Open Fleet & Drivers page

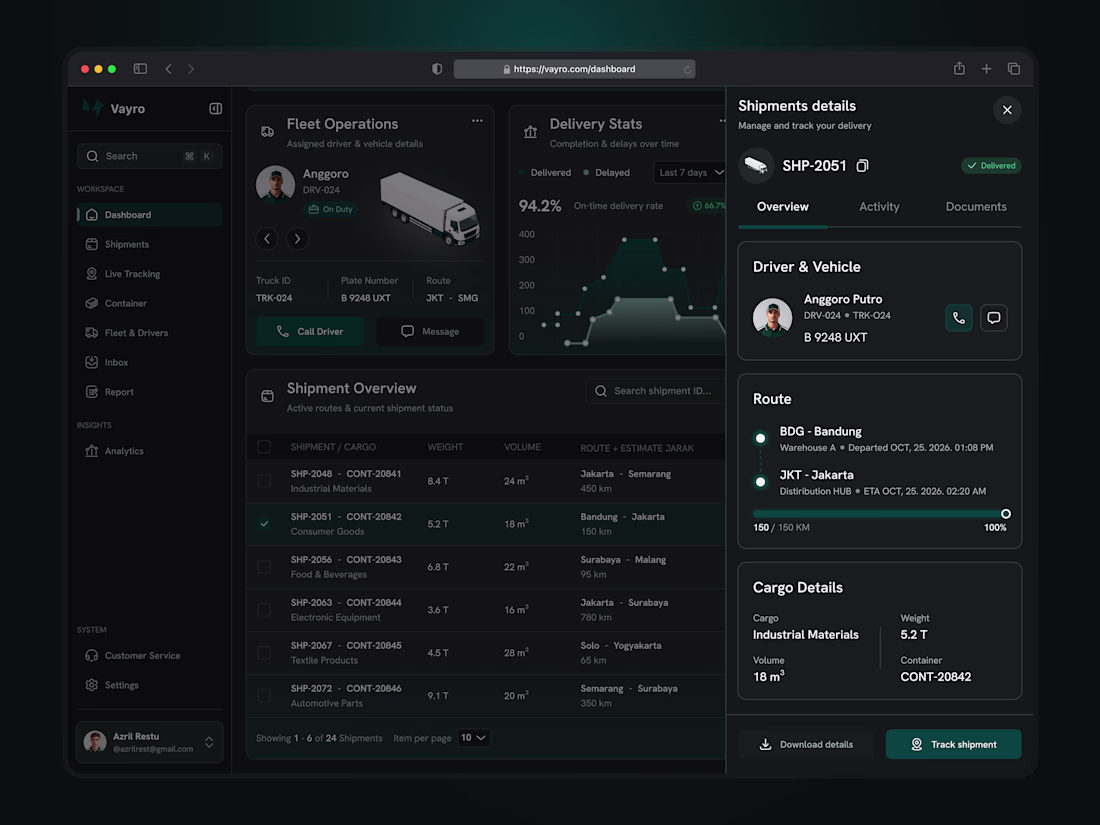point(149,333)
